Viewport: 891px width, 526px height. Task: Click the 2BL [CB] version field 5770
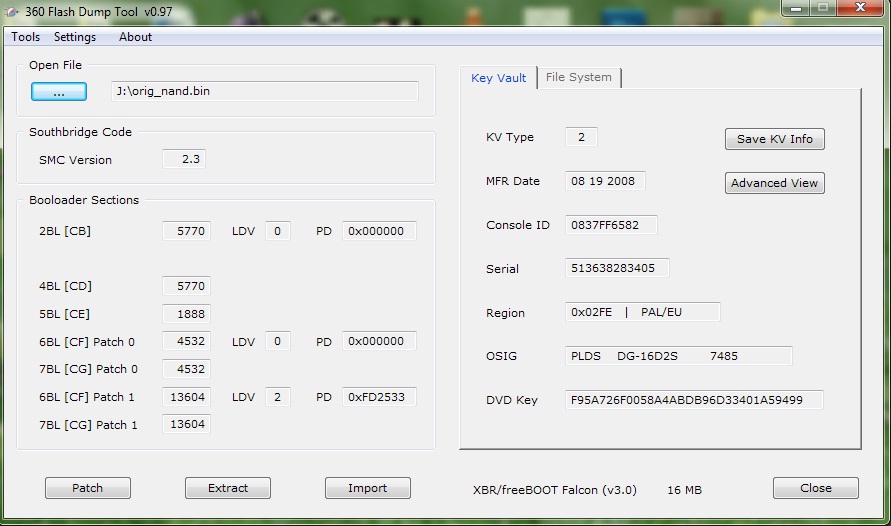pos(186,231)
